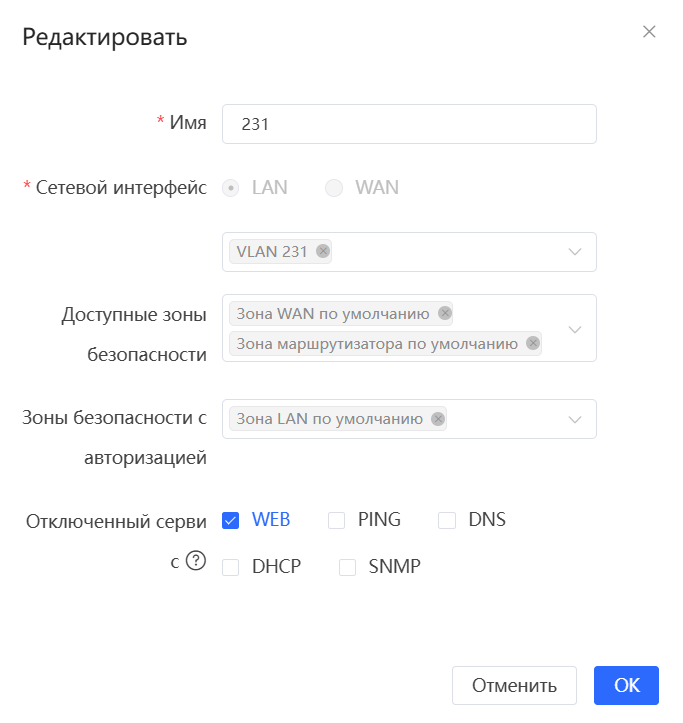This screenshot has height=723, width=683.
Task: Select the LAN radio button
Action: [x=231, y=188]
